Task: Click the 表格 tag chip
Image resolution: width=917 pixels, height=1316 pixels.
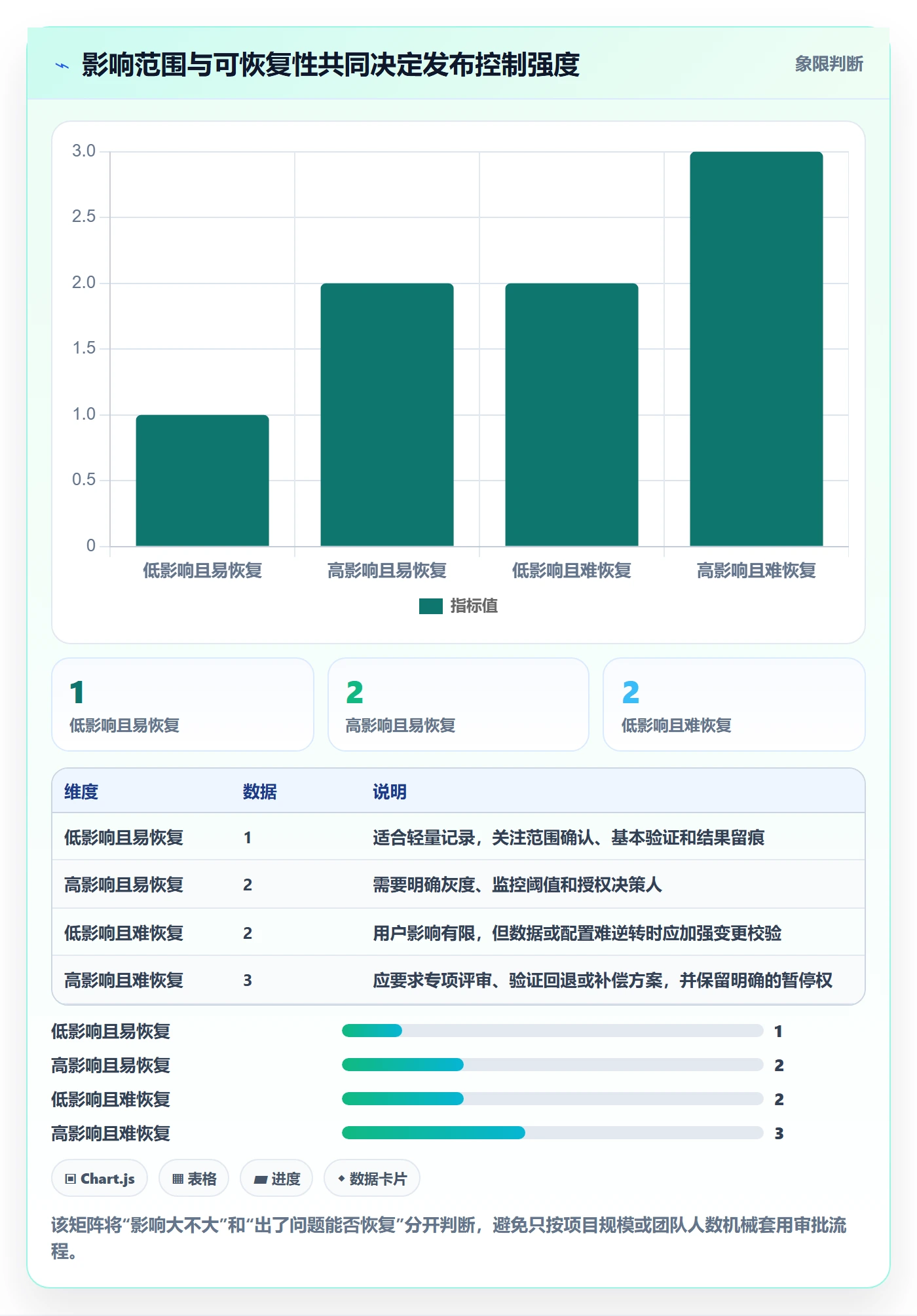Action: [x=194, y=1179]
